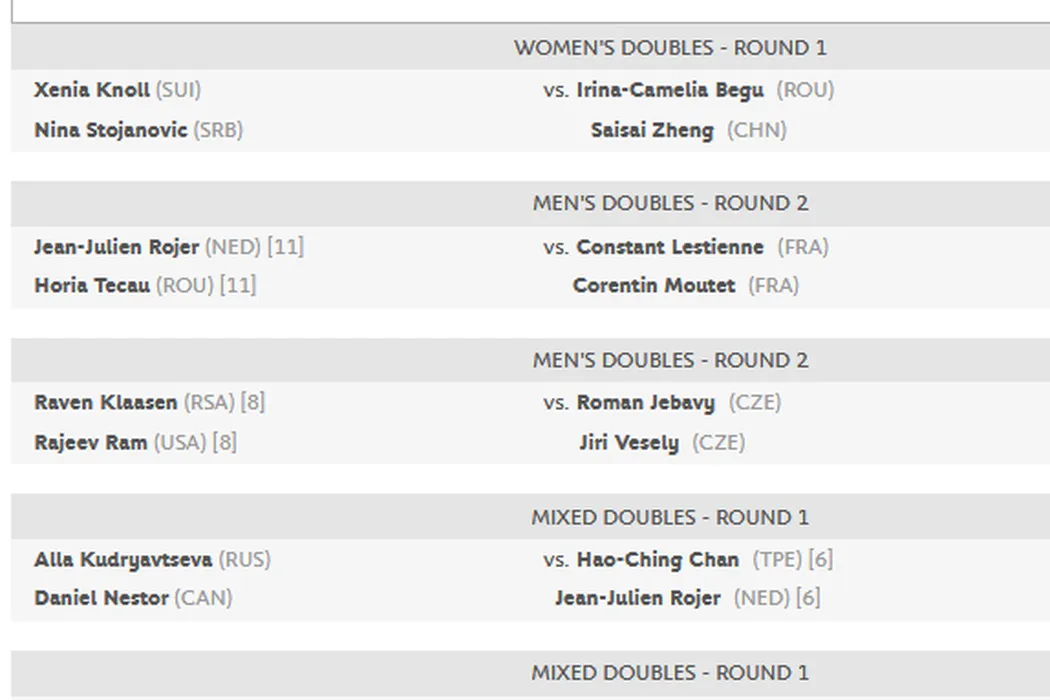Click player name Xenia Knoll
This screenshot has width=1050, height=700.
91,90
